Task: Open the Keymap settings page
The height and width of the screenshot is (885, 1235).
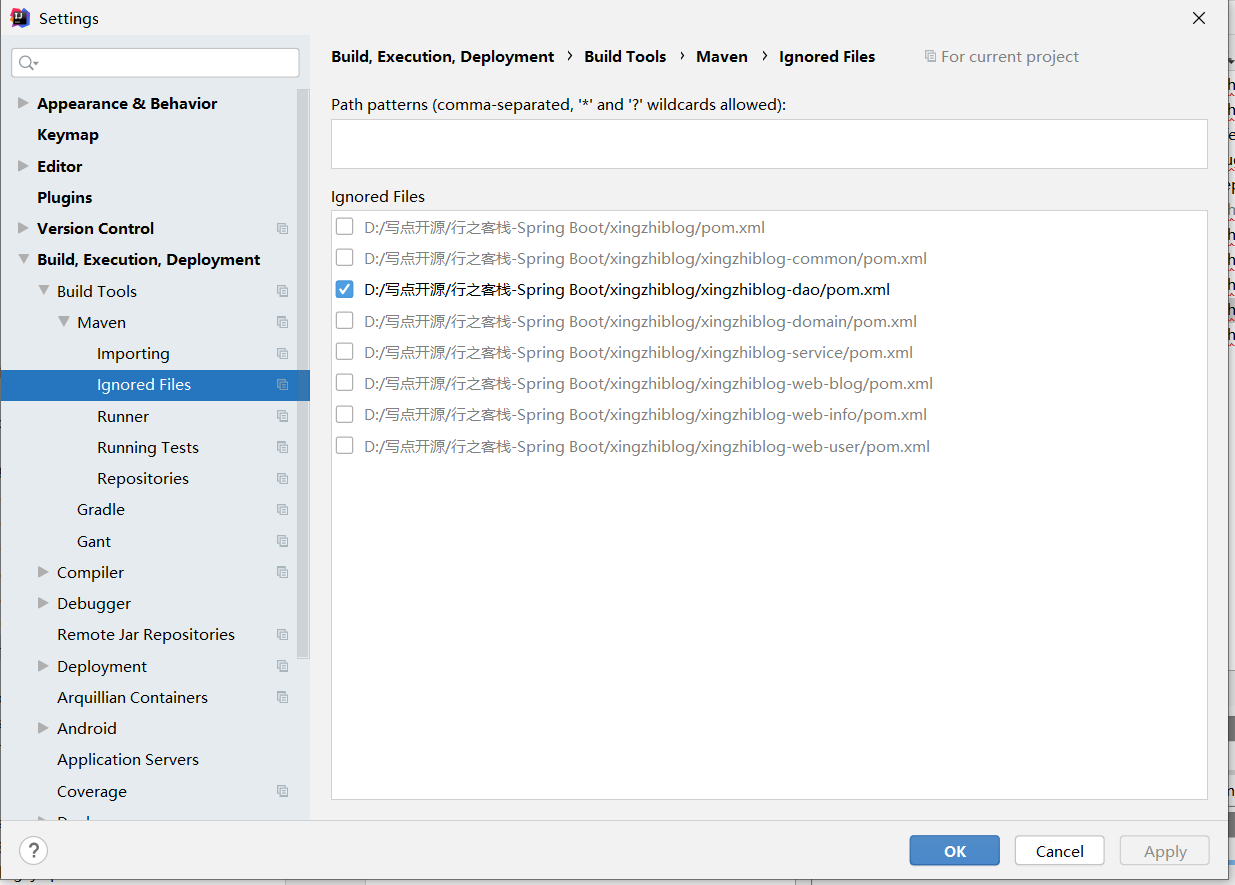Action: coord(68,135)
